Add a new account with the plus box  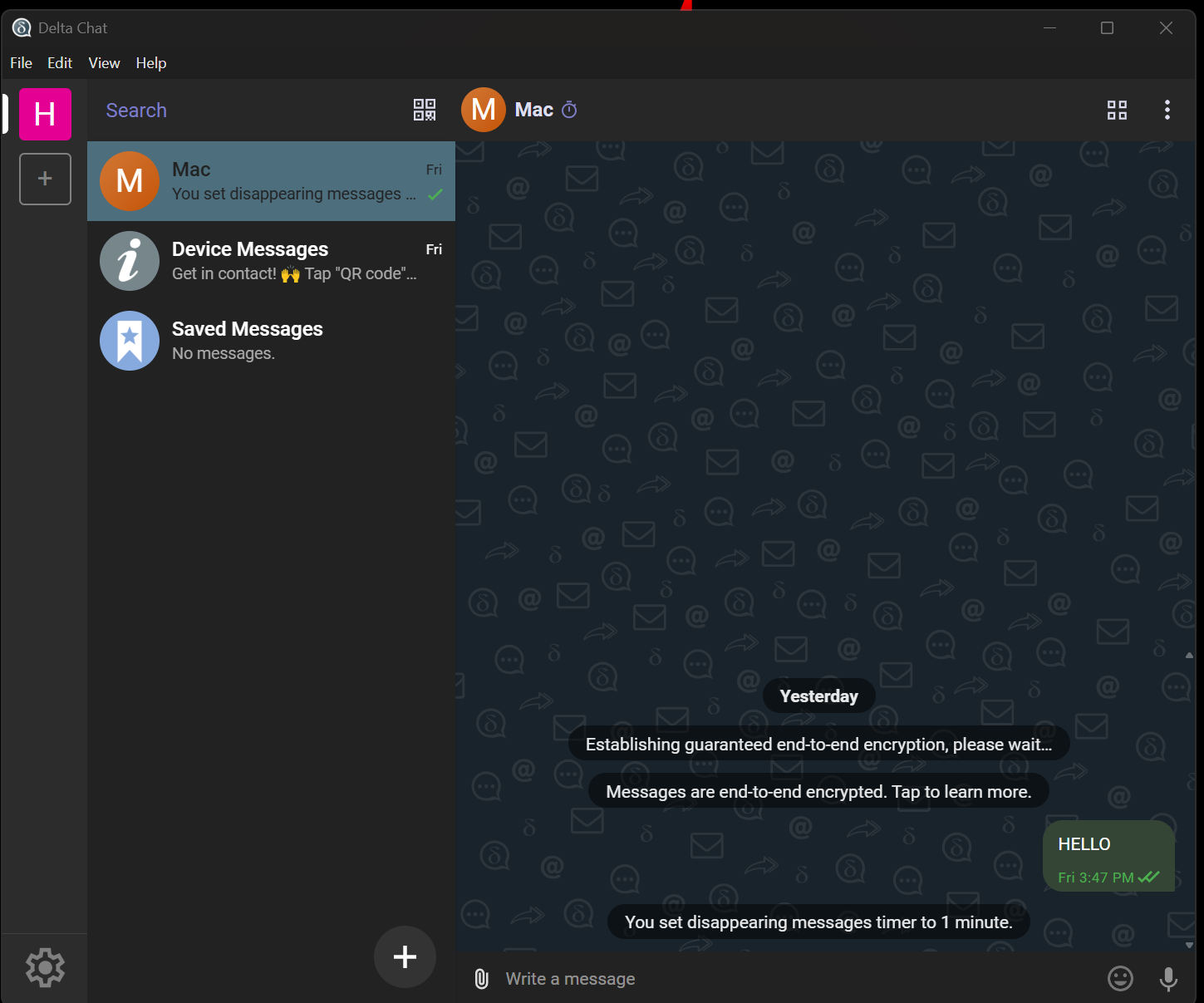45,179
